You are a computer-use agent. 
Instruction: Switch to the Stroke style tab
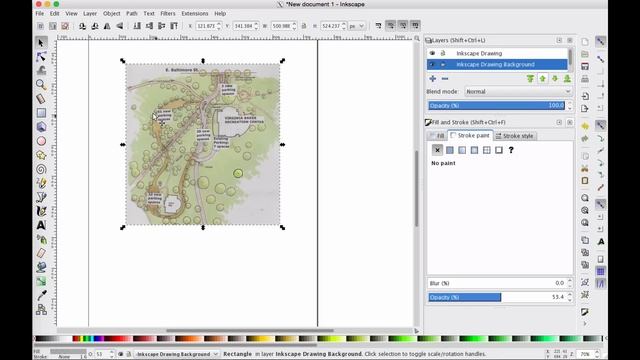pyautogui.click(x=515, y=136)
